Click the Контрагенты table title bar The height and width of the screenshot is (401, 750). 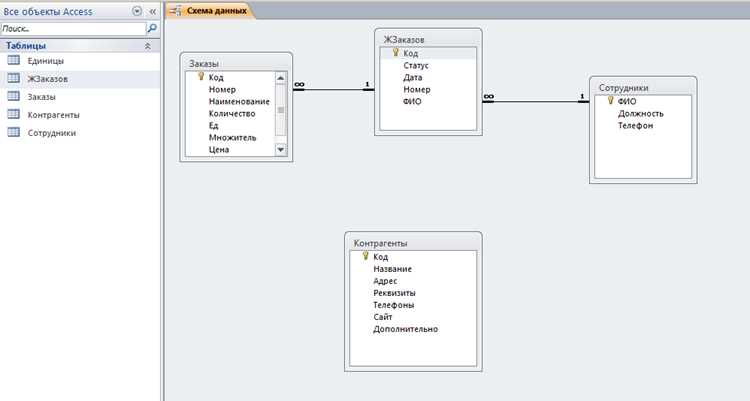[x=413, y=243]
